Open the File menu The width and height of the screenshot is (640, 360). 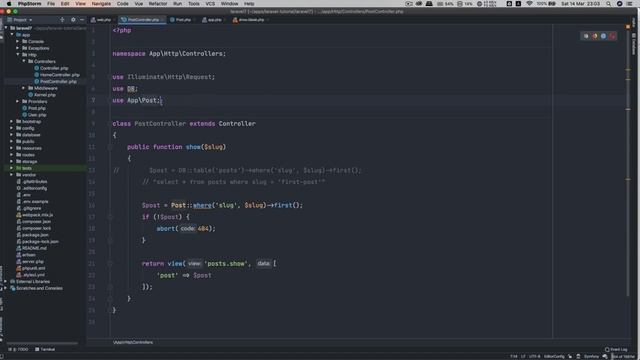tap(51, 4)
